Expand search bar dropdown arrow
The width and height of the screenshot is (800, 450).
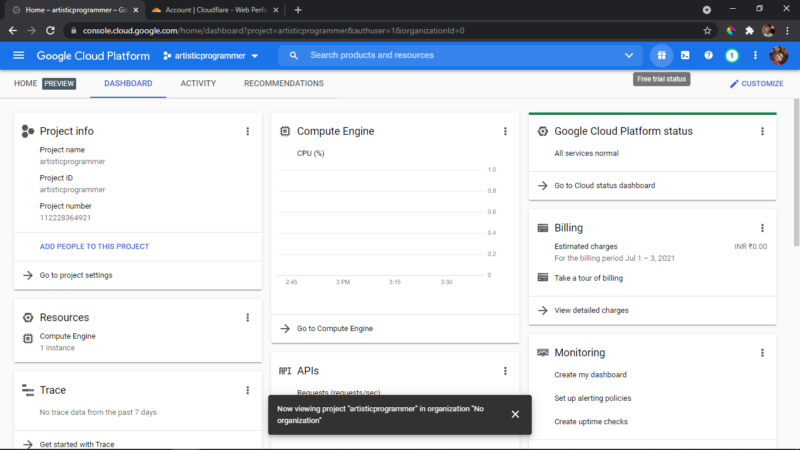click(x=629, y=56)
